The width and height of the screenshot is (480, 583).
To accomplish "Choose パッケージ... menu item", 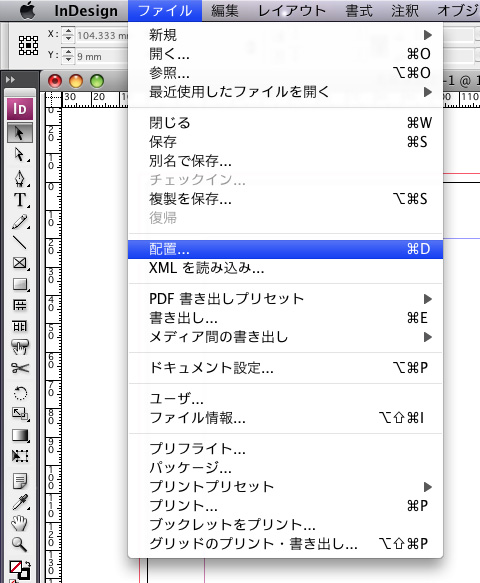I will (286, 468).
